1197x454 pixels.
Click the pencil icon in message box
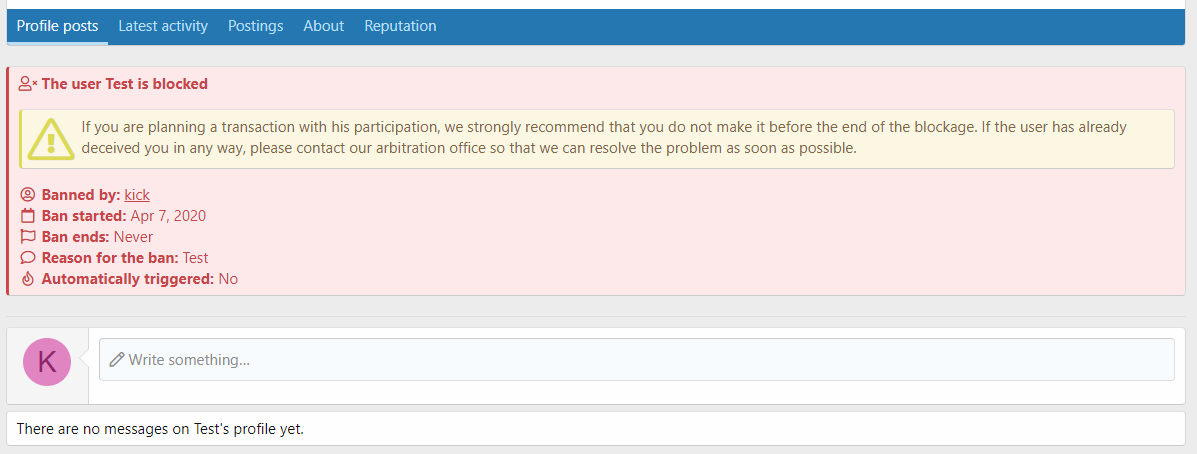[117, 360]
